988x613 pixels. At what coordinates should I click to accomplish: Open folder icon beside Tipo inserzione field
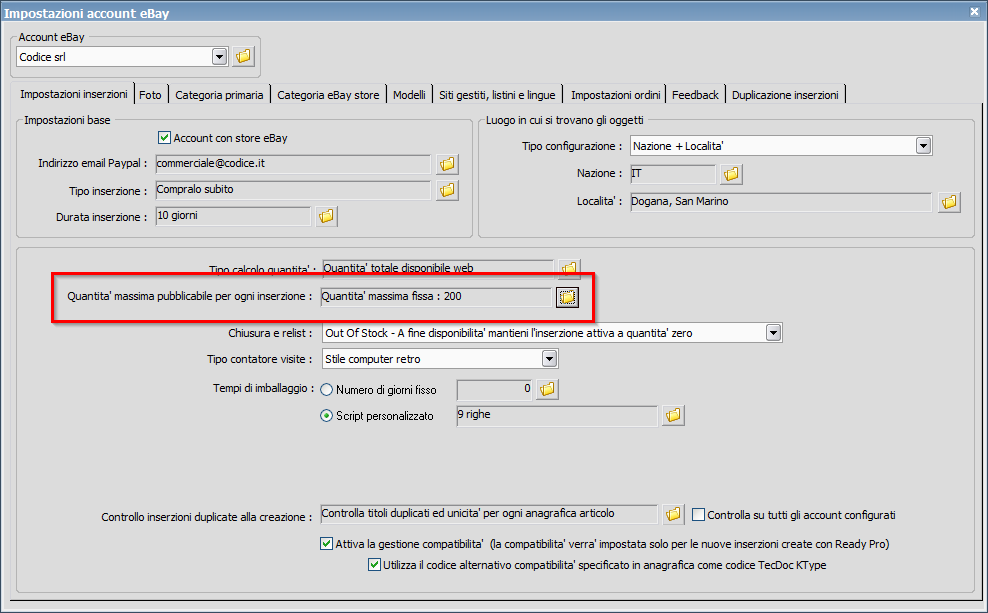[x=447, y=190]
